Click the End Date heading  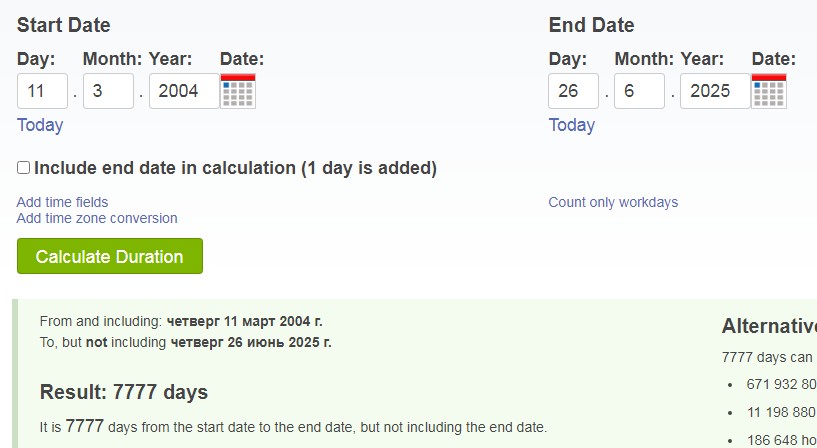[x=591, y=25]
